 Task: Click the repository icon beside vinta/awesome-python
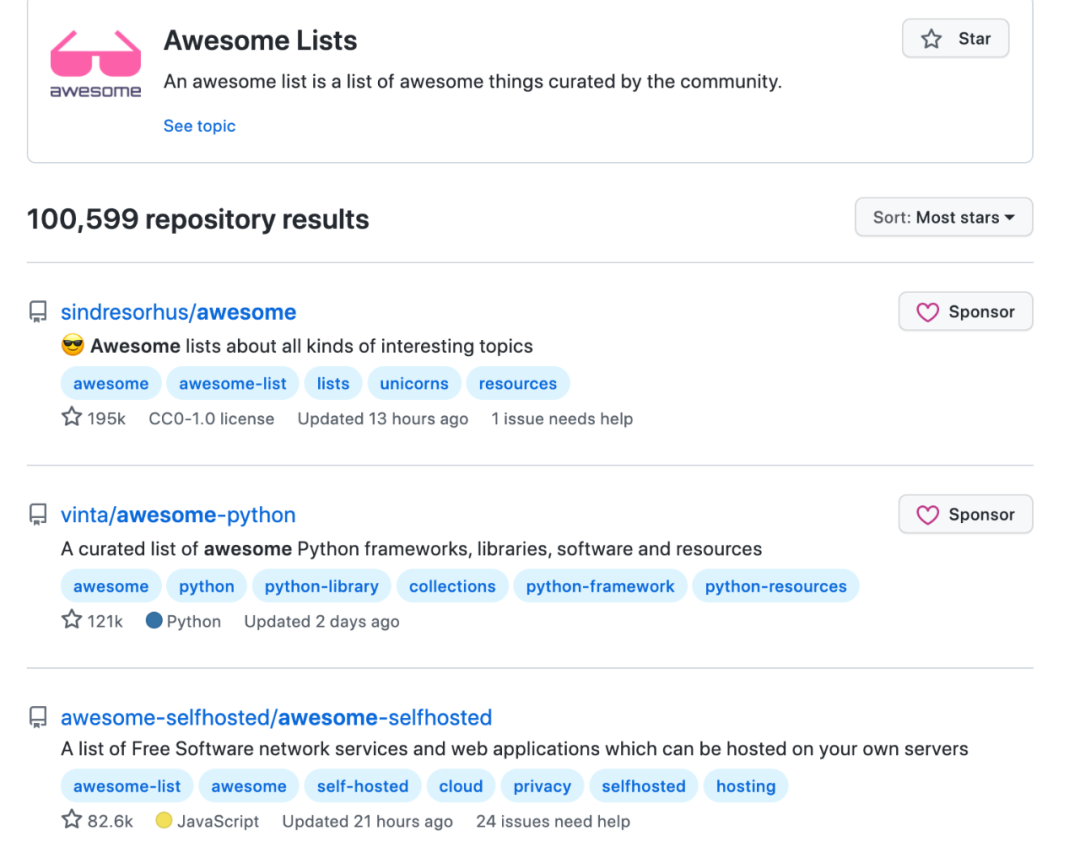click(x=38, y=514)
